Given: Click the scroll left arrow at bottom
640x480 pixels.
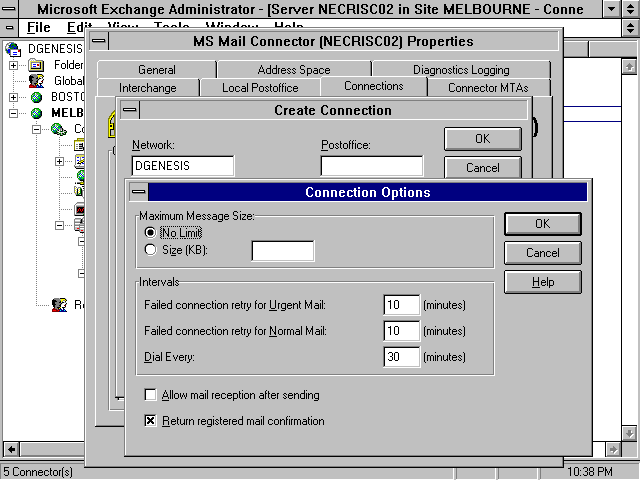Looking at the screenshot, I should coord(11,449).
